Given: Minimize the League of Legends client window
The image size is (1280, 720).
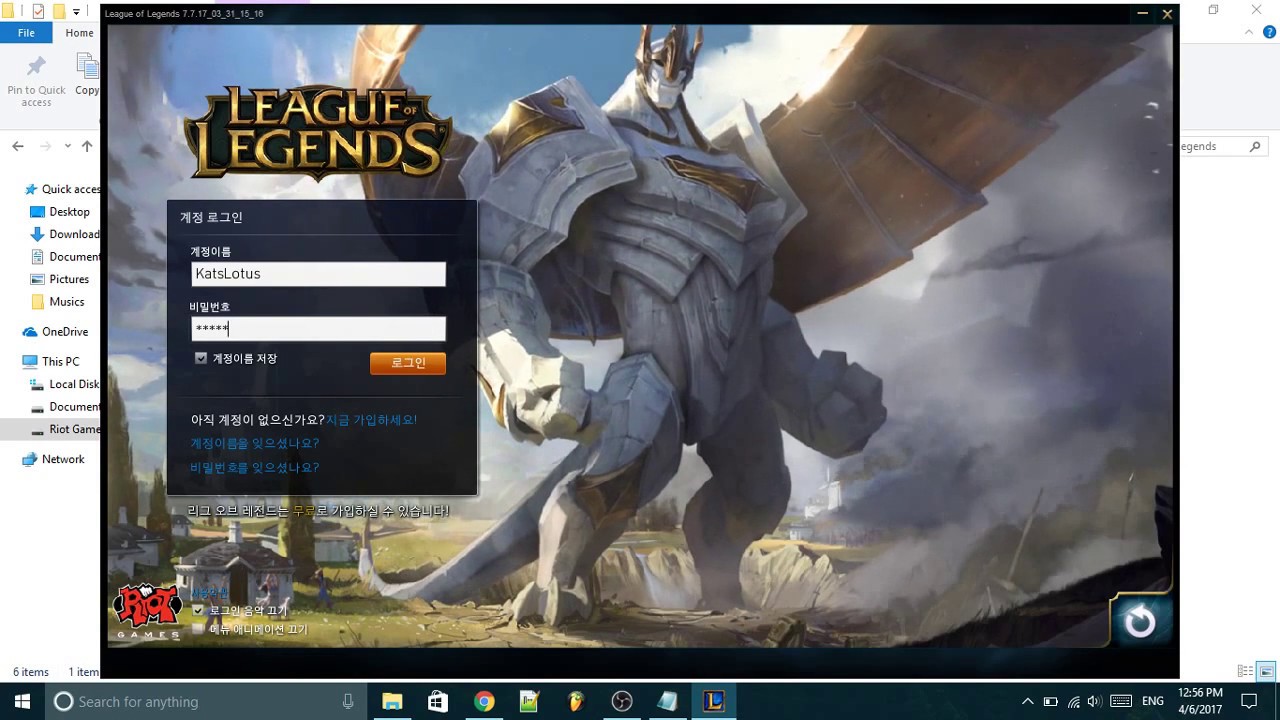Looking at the screenshot, I should pos(1143,14).
